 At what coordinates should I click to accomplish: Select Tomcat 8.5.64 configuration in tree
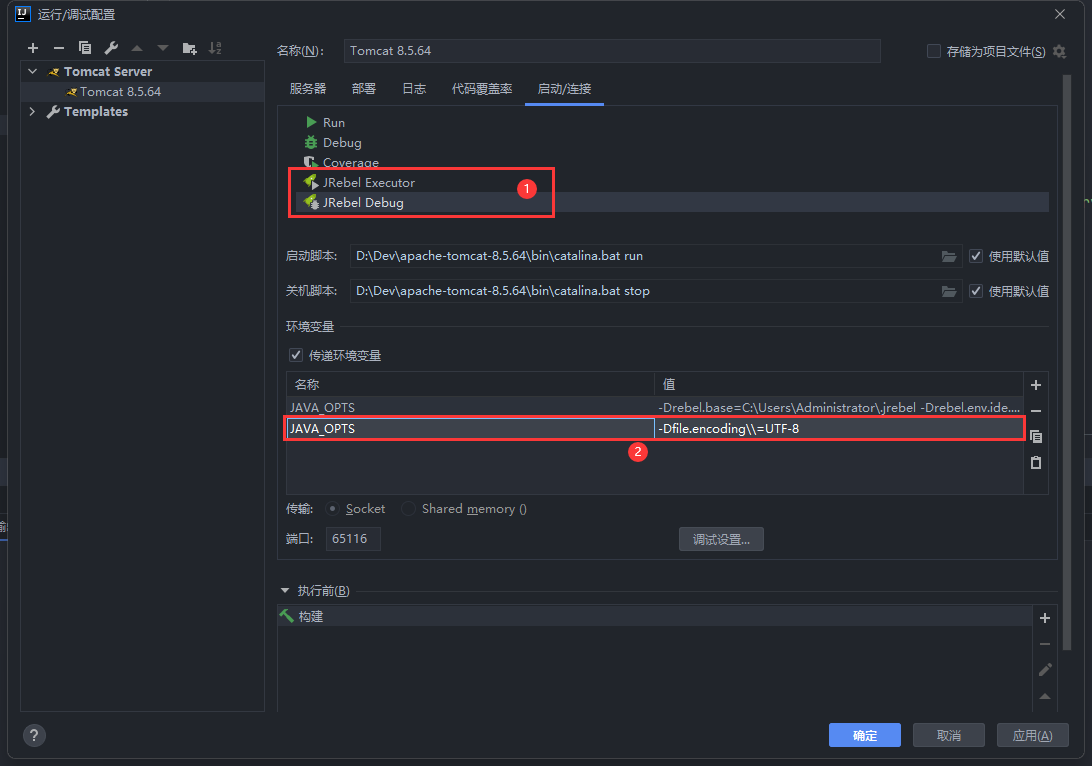[142, 92]
